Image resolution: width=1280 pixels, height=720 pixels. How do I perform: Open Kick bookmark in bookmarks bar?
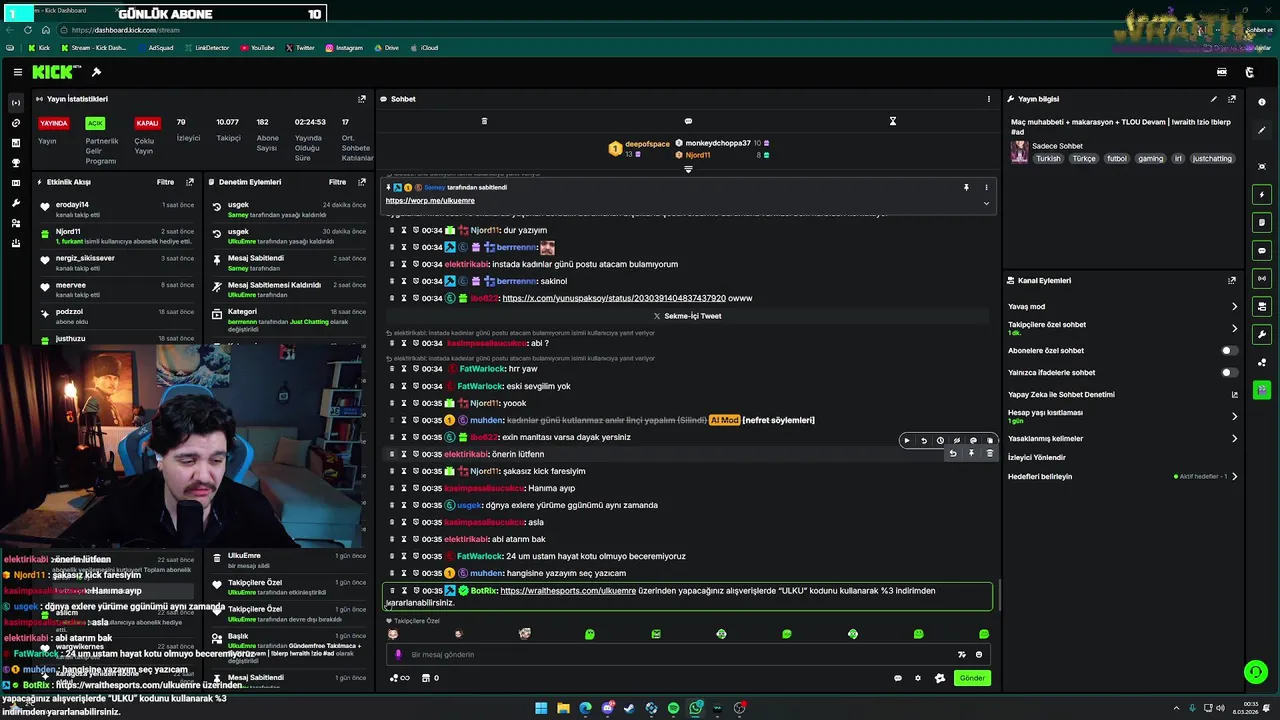click(x=39, y=48)
